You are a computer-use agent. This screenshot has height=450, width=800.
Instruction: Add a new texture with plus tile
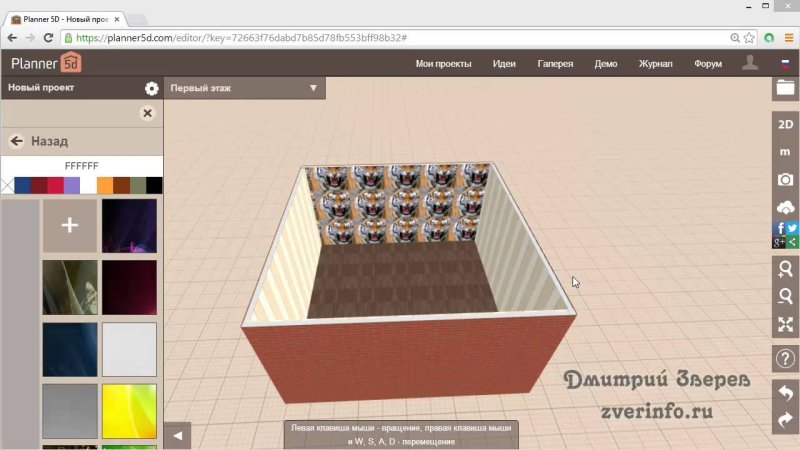coord(70,225)
